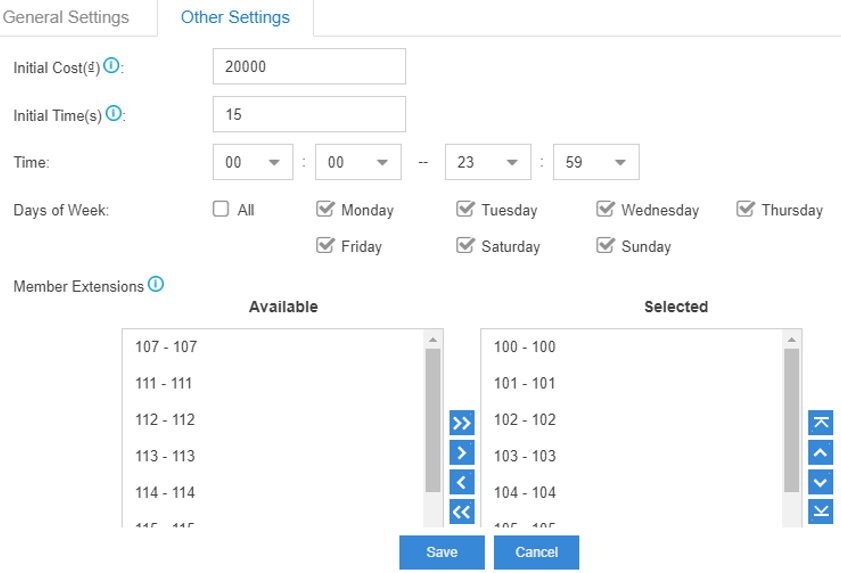Uncheck the Sunday checkbox
This screenshot has width=841, height=573.
605,245
